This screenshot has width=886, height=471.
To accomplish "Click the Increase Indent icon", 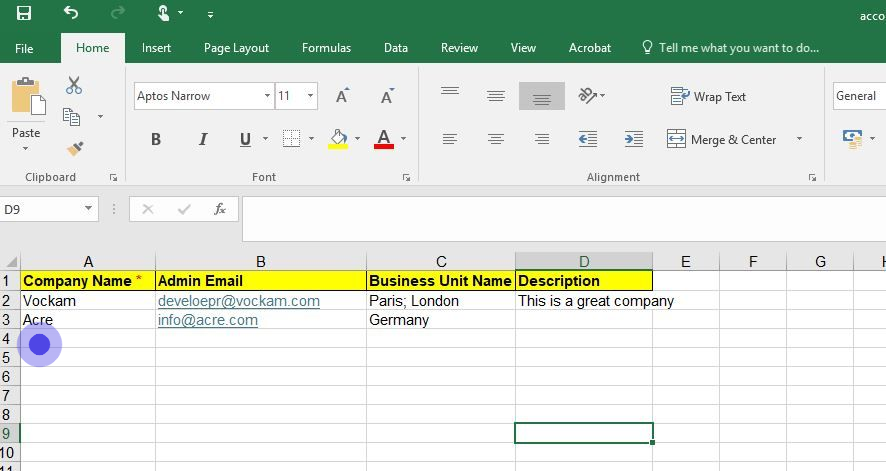I will point(633,139).
